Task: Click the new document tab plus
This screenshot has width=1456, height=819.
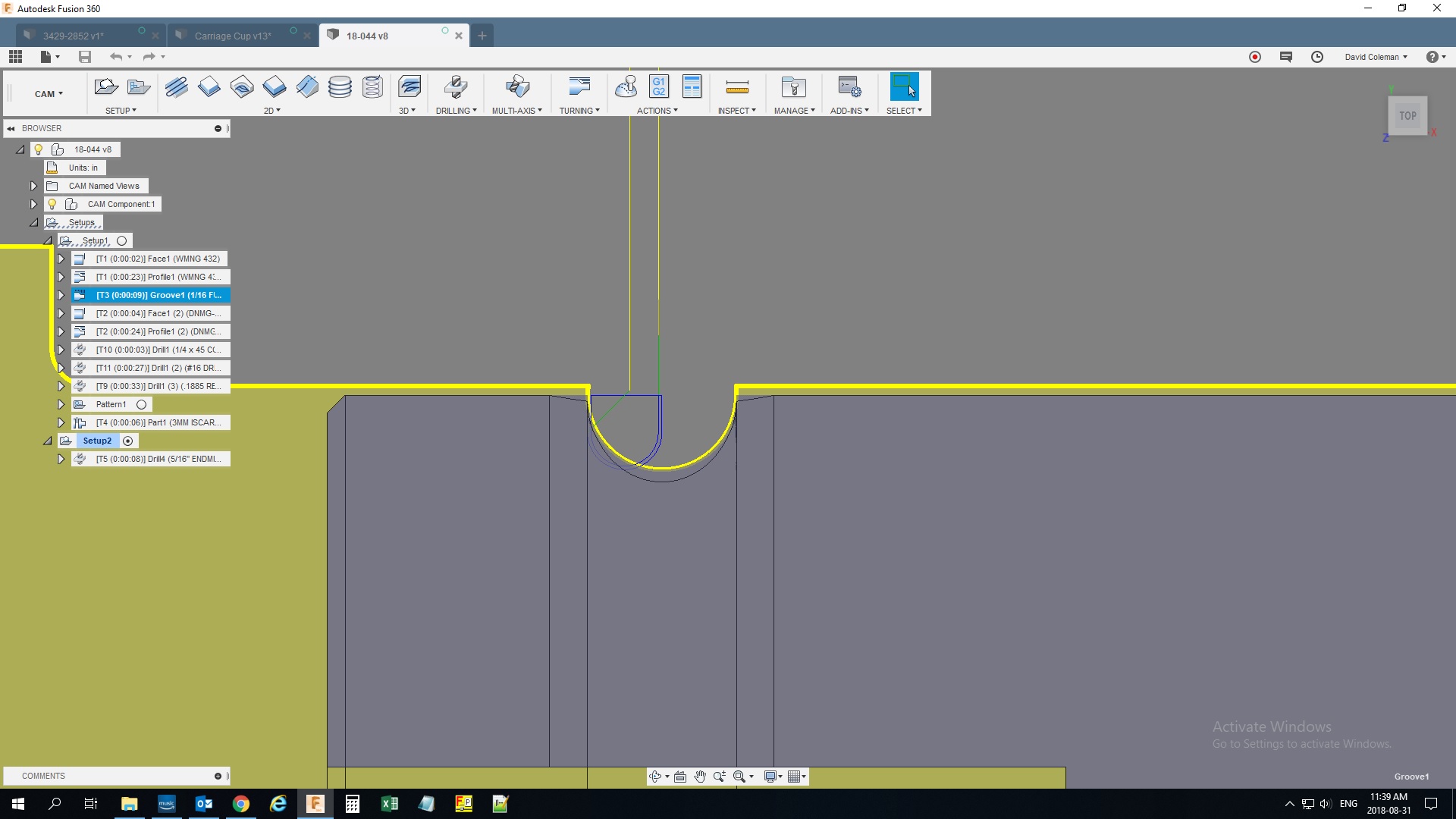Action: tap(482, 36)
